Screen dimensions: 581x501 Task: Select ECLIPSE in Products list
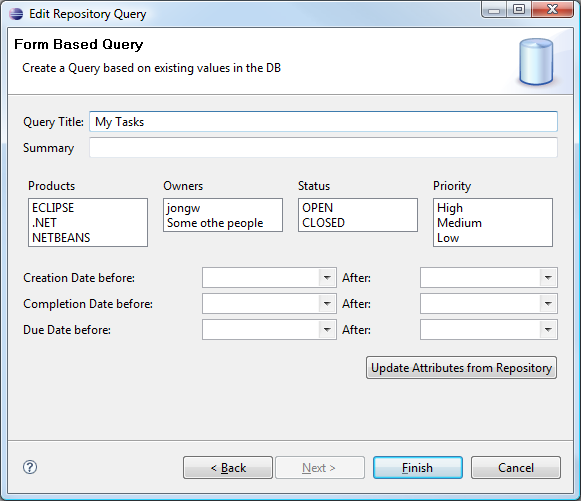click(53, 208)
